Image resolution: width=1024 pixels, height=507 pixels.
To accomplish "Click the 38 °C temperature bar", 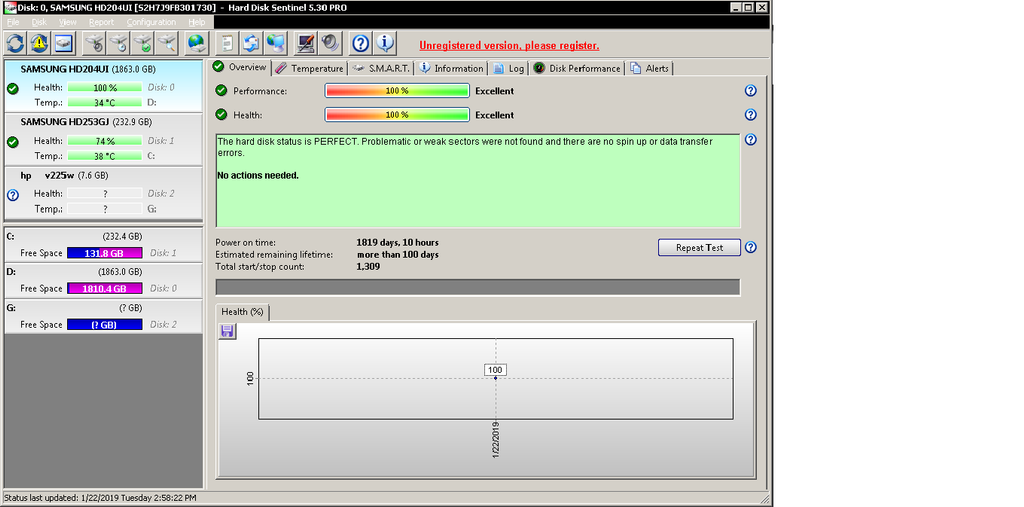I will click(x=104, y=156).
